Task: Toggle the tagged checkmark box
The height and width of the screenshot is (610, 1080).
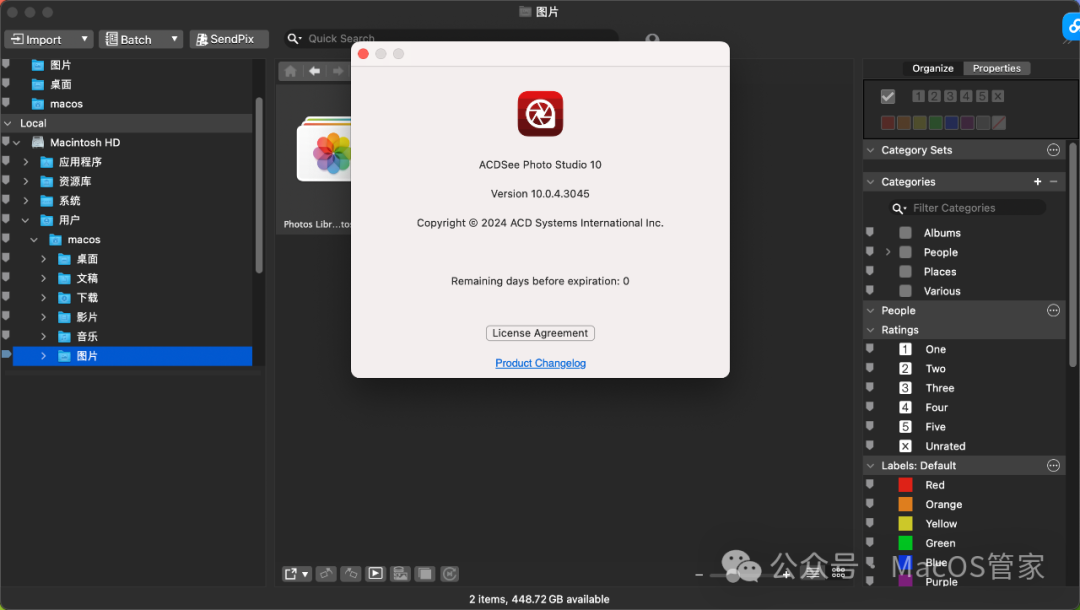Action: (x=888, y=96)
